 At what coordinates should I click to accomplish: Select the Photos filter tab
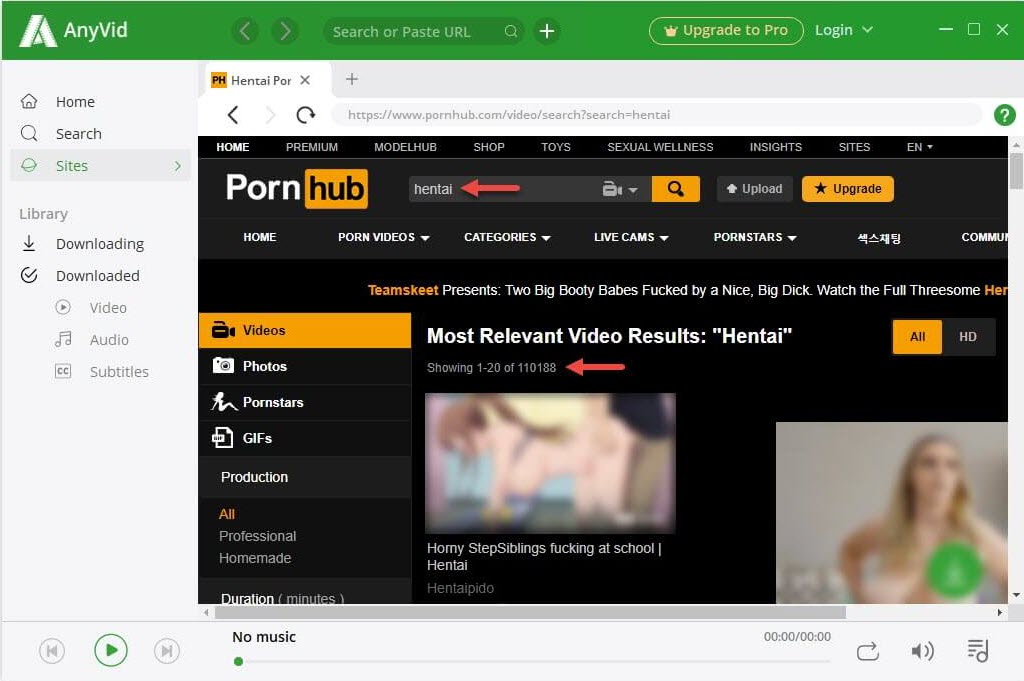tap(305, 366)
